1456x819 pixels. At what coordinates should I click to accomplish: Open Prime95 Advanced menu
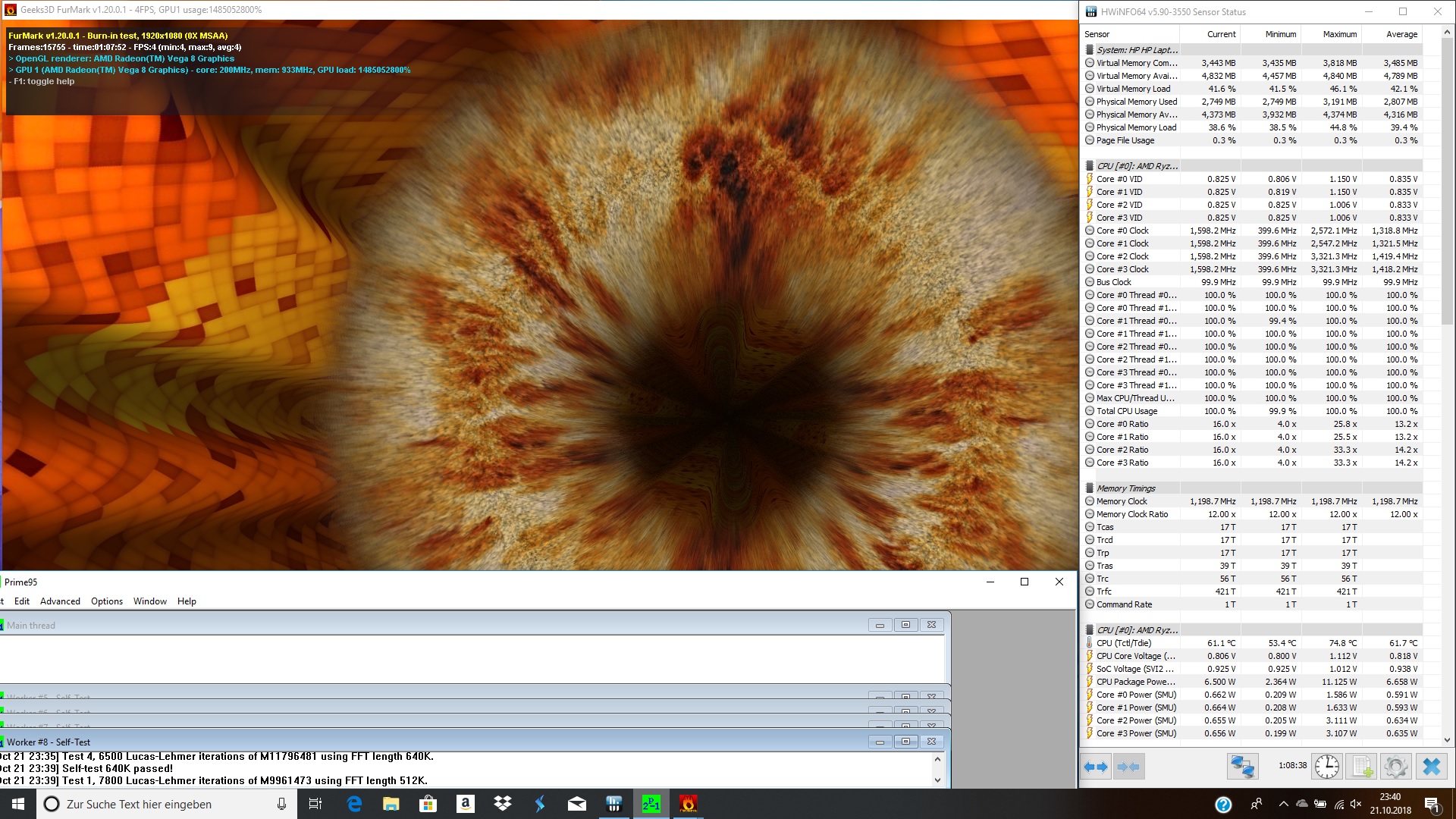tap(60, 601)
